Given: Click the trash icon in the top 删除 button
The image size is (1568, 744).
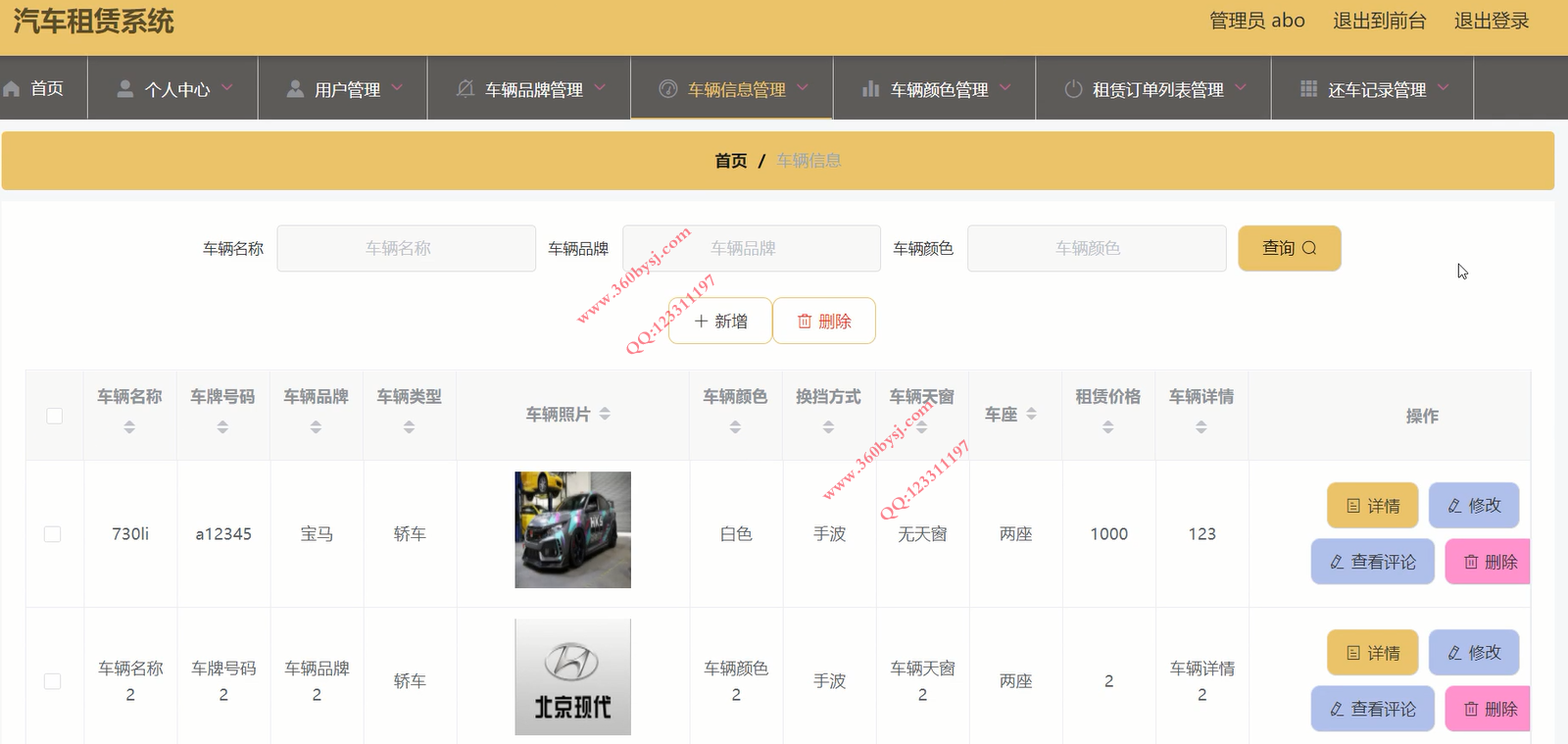Looking at the screenshot, I should (x=805, y=322).
